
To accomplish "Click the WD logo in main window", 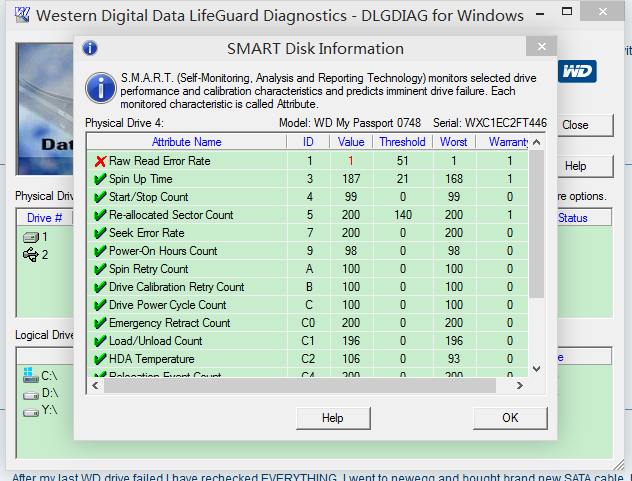I will tap(577, 71).
